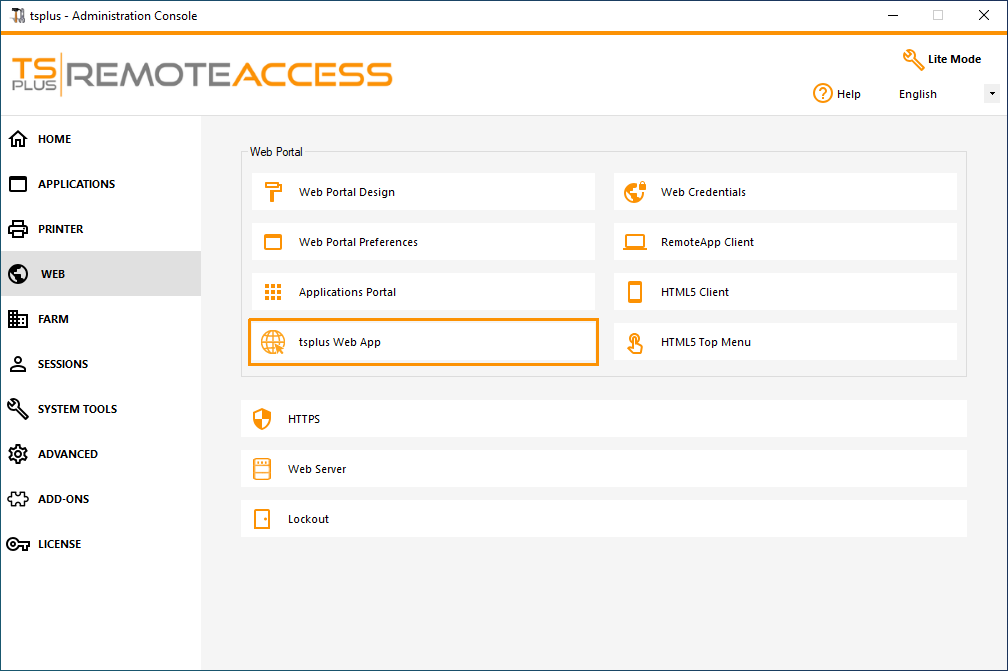Switch to Lite Mode

tap(941, 59)
